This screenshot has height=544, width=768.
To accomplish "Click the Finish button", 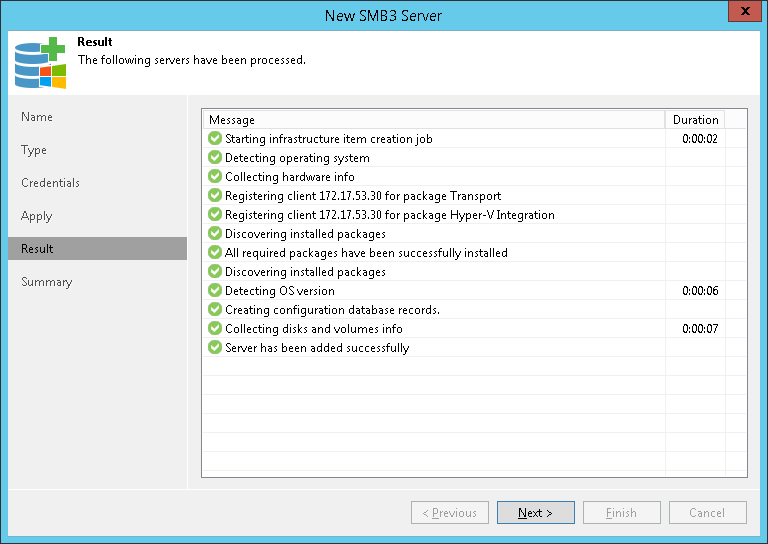I will [x=622, y=513].
